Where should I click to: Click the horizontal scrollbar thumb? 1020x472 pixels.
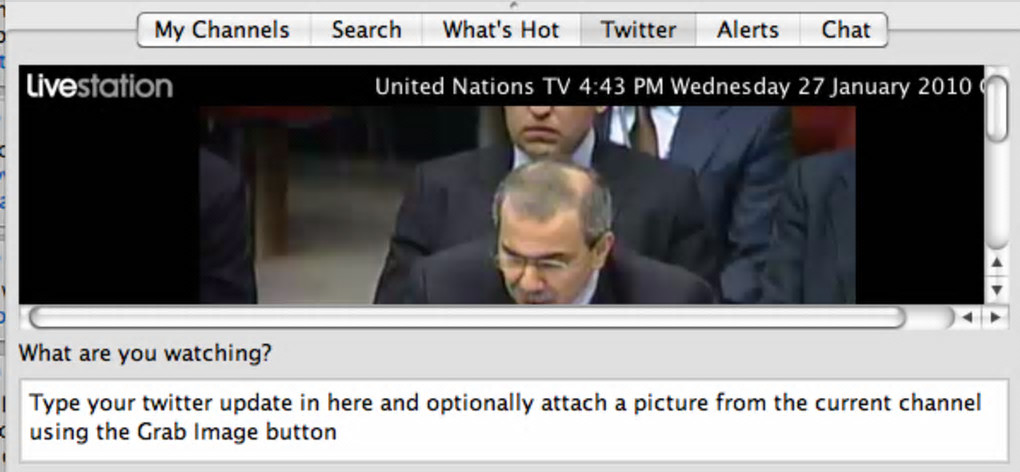click(x=467, y=317)
